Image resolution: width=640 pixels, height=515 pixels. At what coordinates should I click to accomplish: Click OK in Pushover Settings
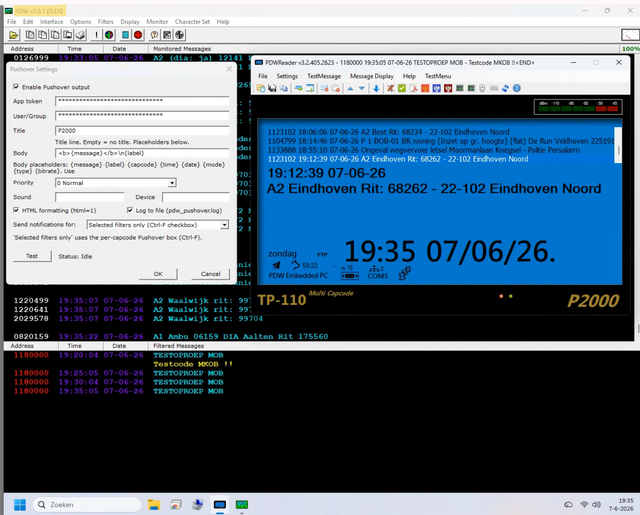[x=158, y=274]
